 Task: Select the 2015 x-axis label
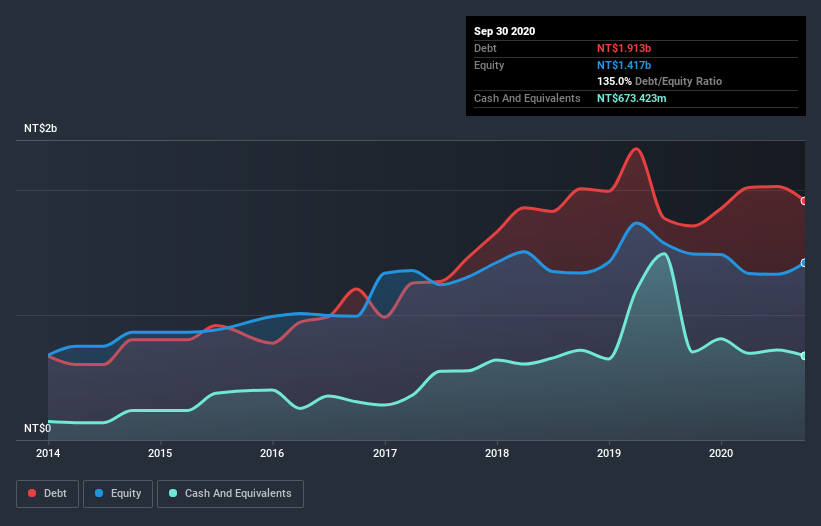(160, 453)
